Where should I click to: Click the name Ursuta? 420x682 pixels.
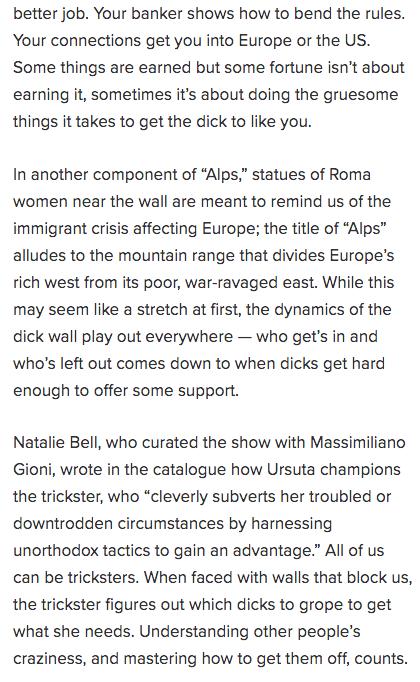291,469
